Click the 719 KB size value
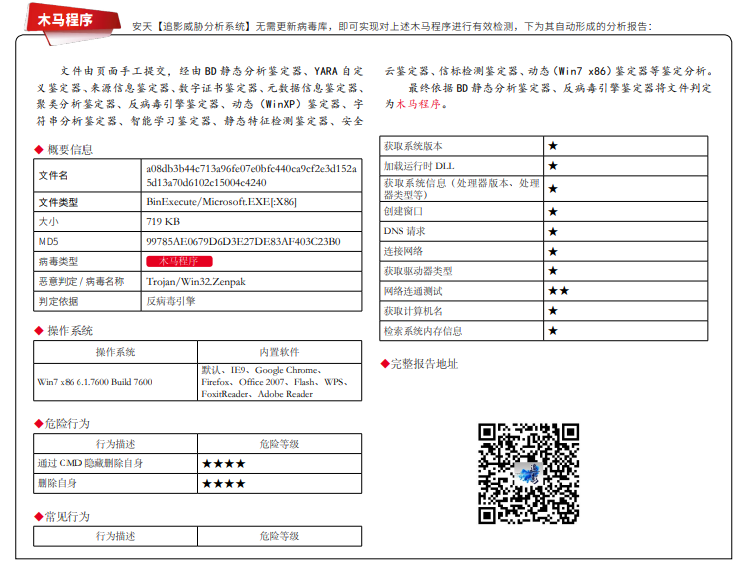This screenshot has height=561, width=744. click(x=163, y=222)
